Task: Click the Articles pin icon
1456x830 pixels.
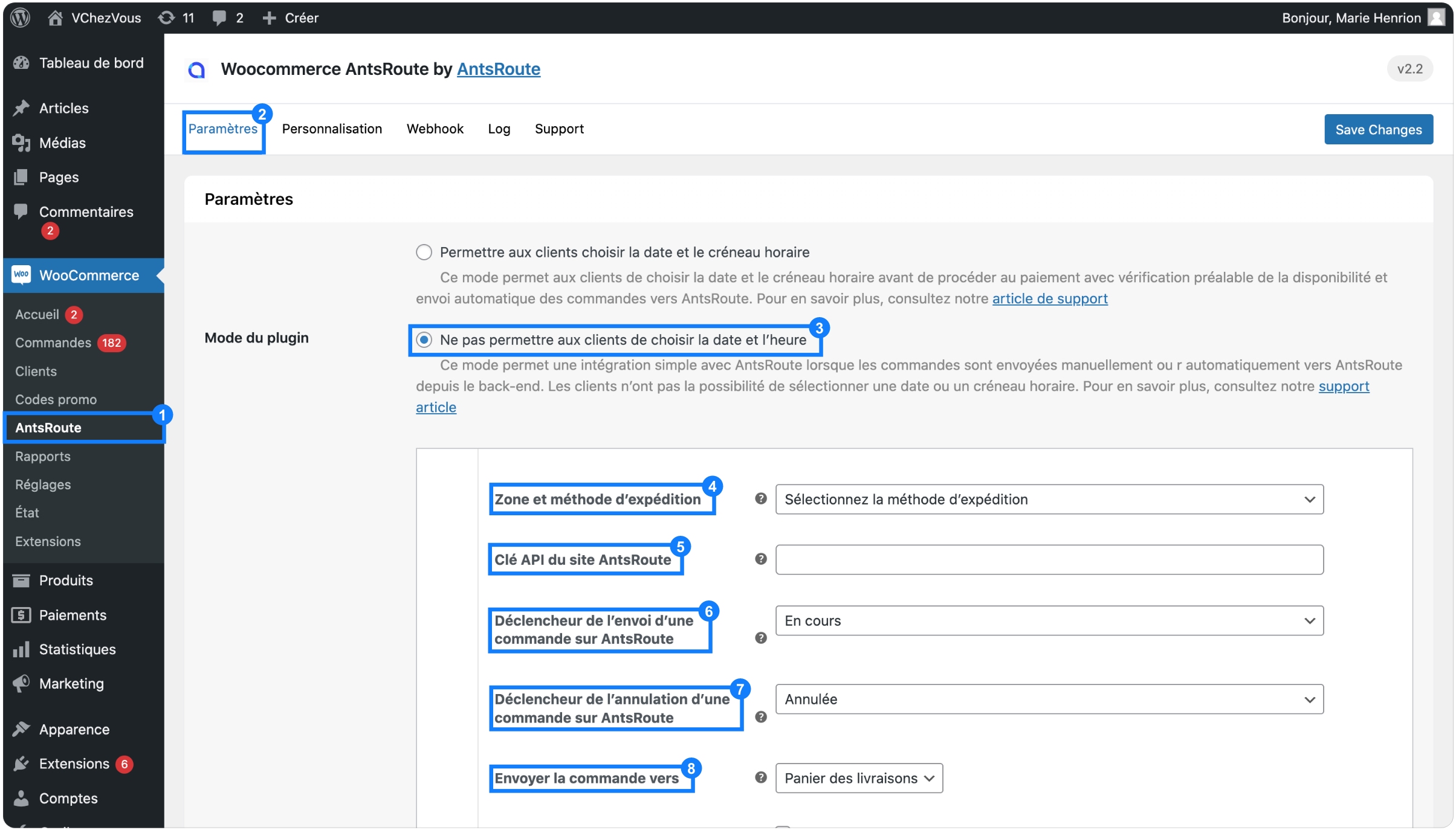Action: pos(21,108)
